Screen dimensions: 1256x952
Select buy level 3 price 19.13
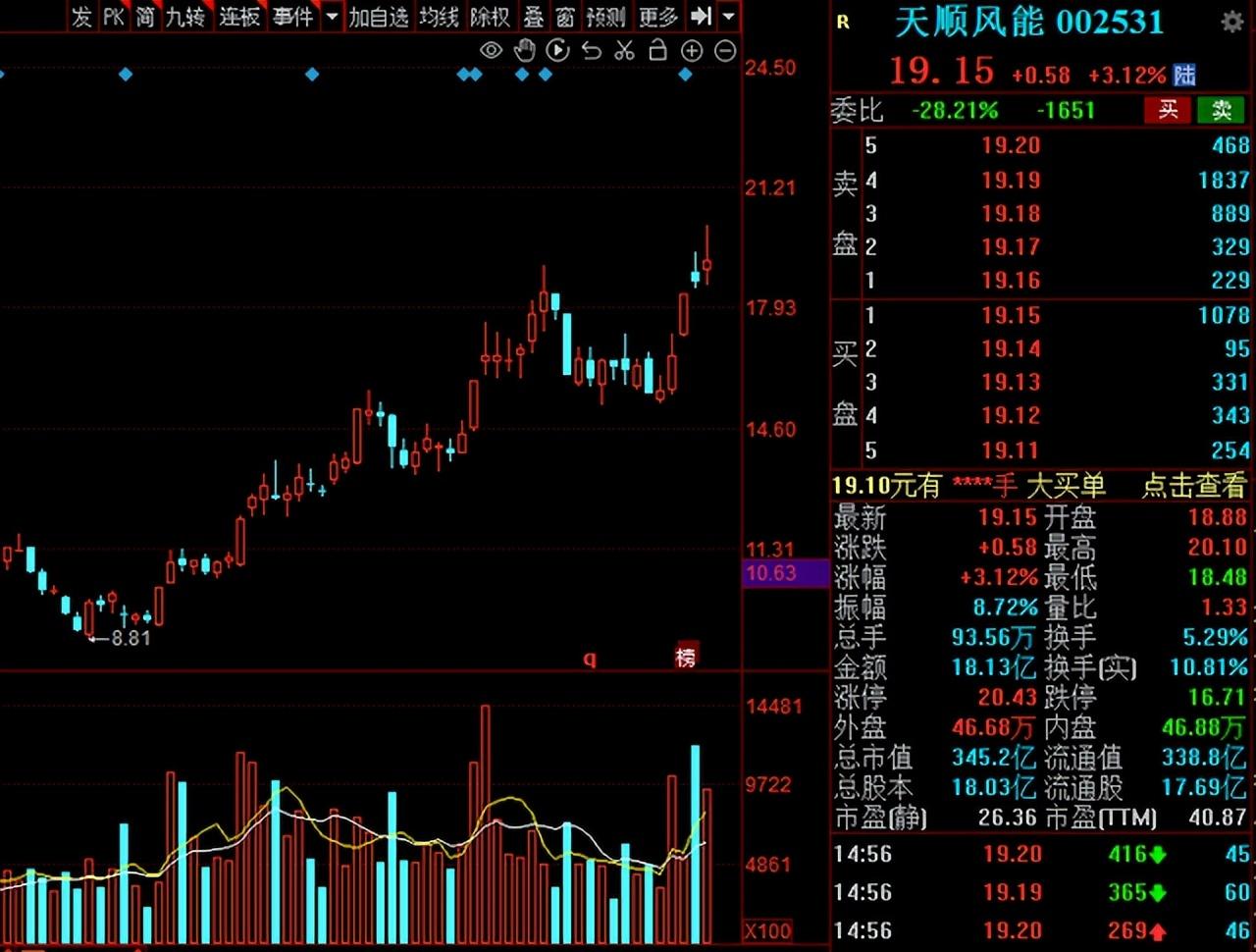click(1011, 382)
